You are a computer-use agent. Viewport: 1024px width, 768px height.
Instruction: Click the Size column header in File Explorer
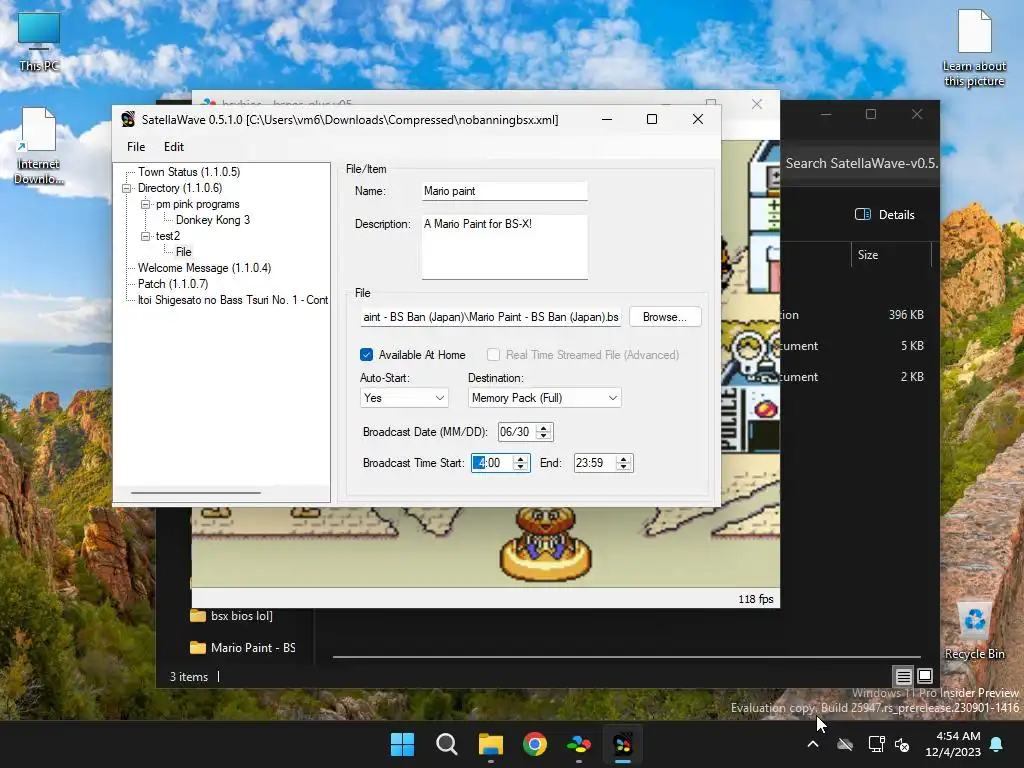point(868,255)
